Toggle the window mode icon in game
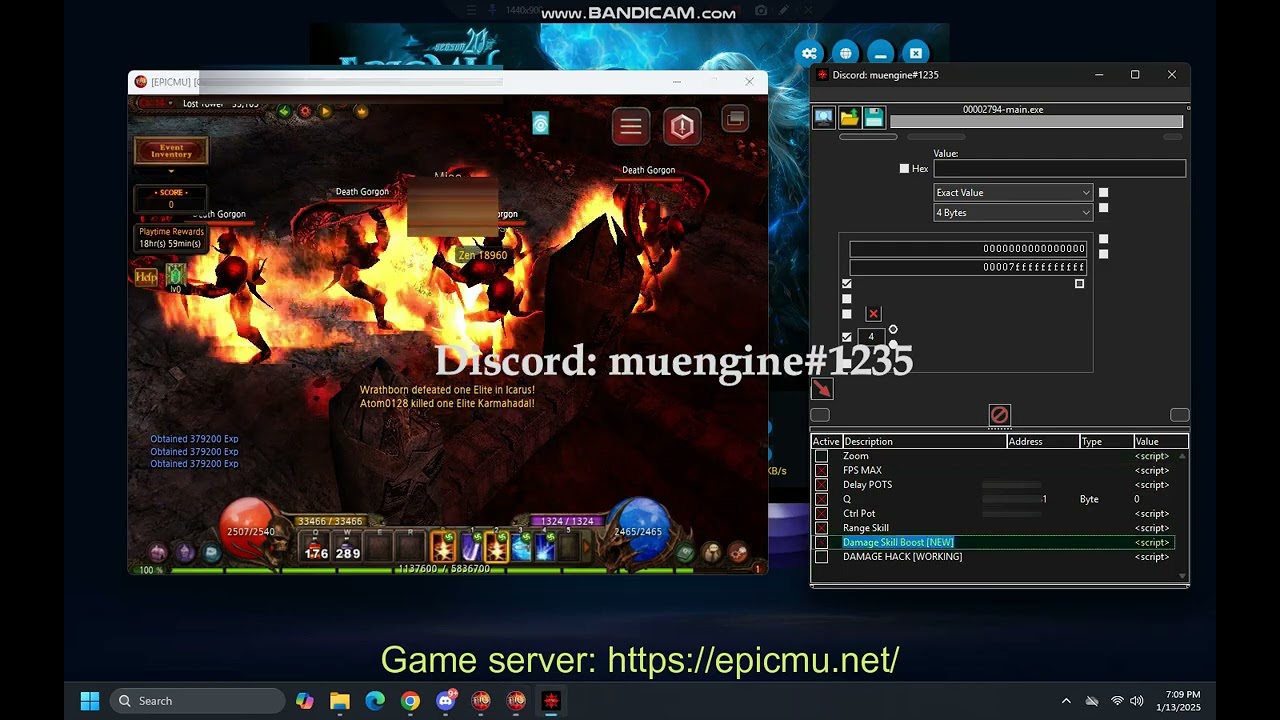The height and width of the screenshot is (720, 1280). tap(735, 119)
